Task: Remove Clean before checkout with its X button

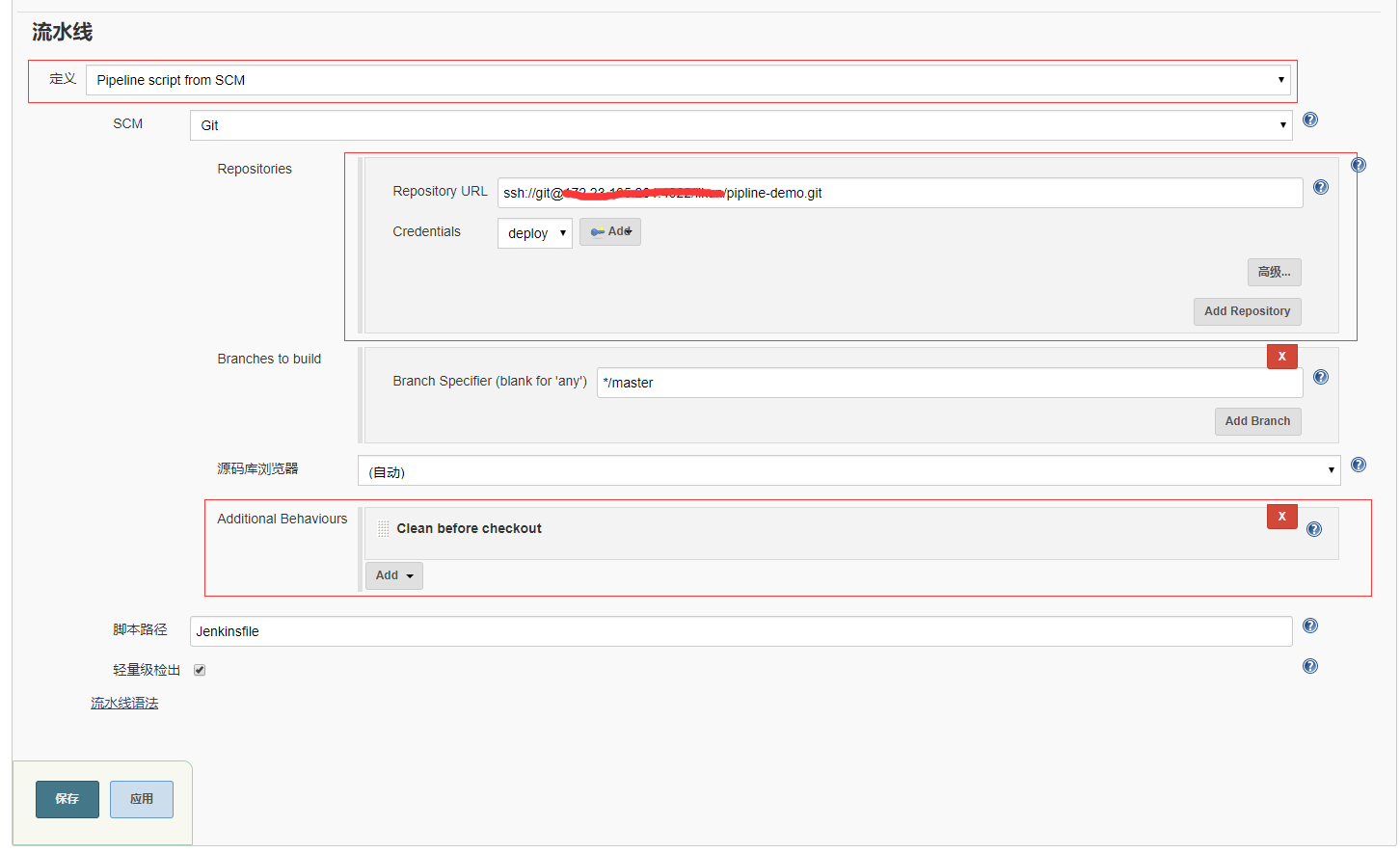Action: pos(1281,516)
